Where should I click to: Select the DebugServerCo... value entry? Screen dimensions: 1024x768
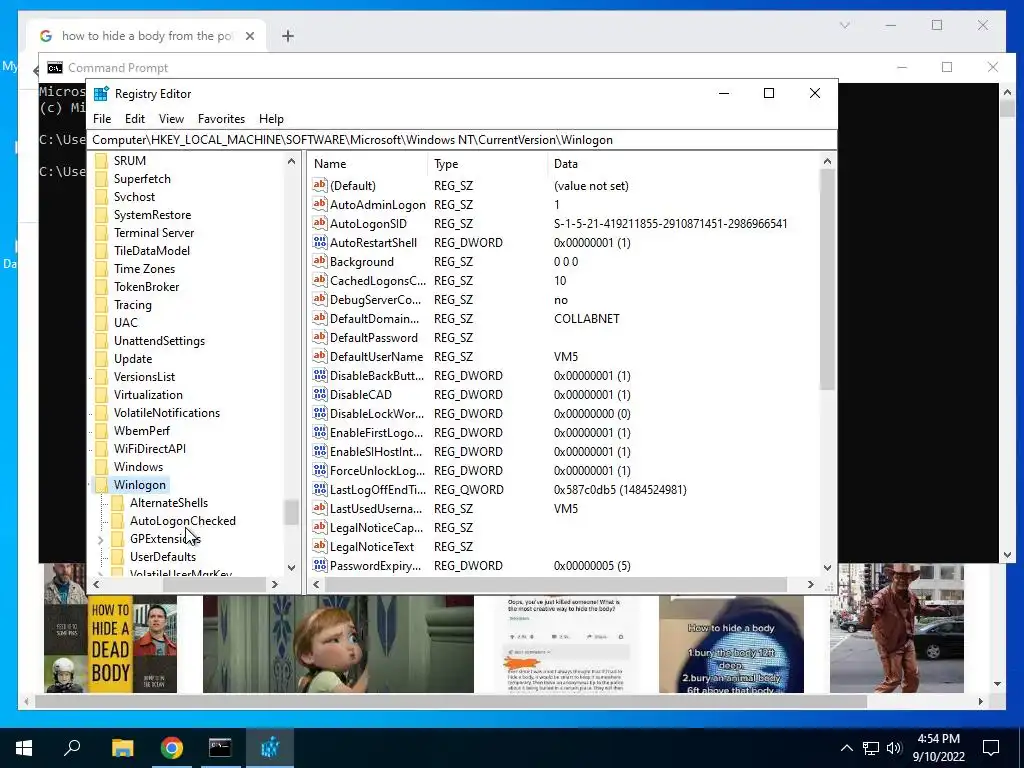click(x=376, y=300)
